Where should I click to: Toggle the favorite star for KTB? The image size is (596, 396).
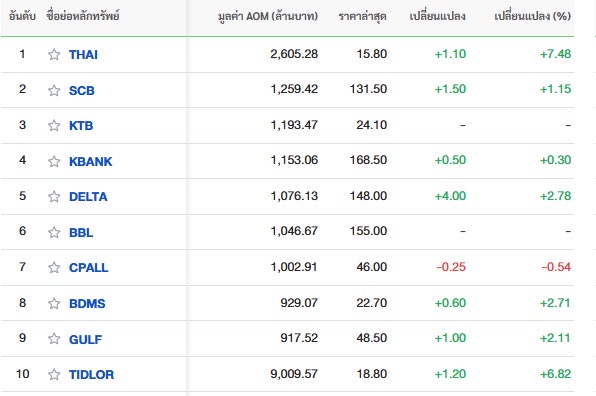coord(54,125)
